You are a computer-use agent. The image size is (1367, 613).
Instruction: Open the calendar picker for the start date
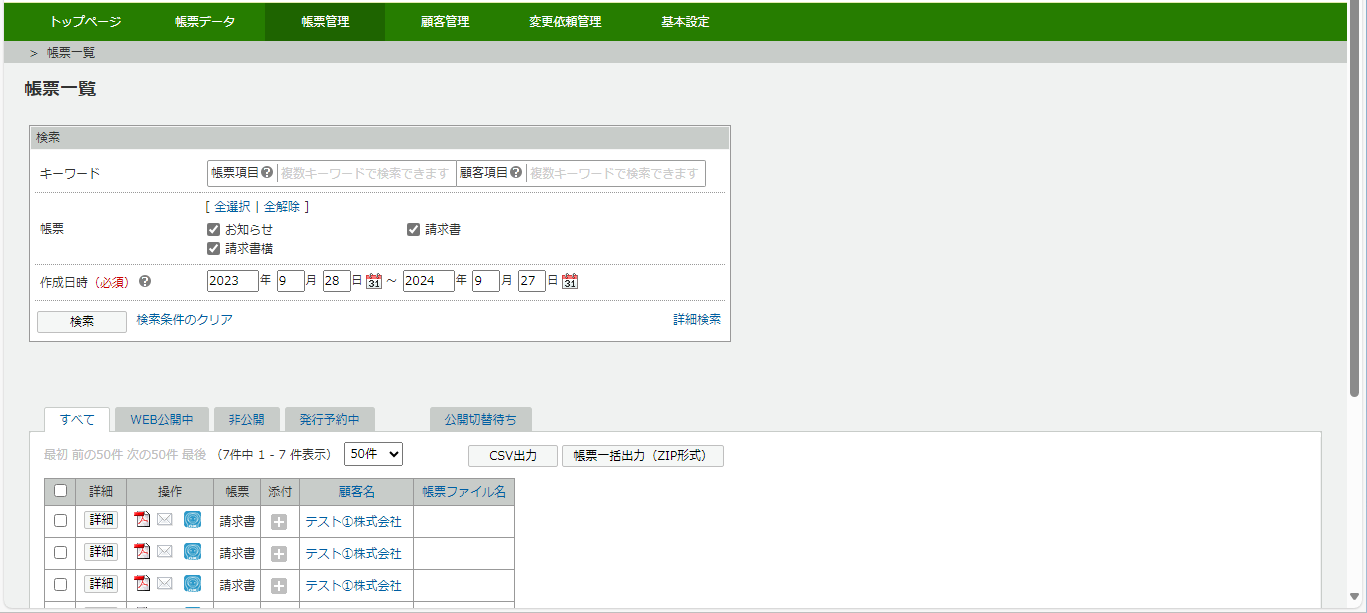point(373,280)
